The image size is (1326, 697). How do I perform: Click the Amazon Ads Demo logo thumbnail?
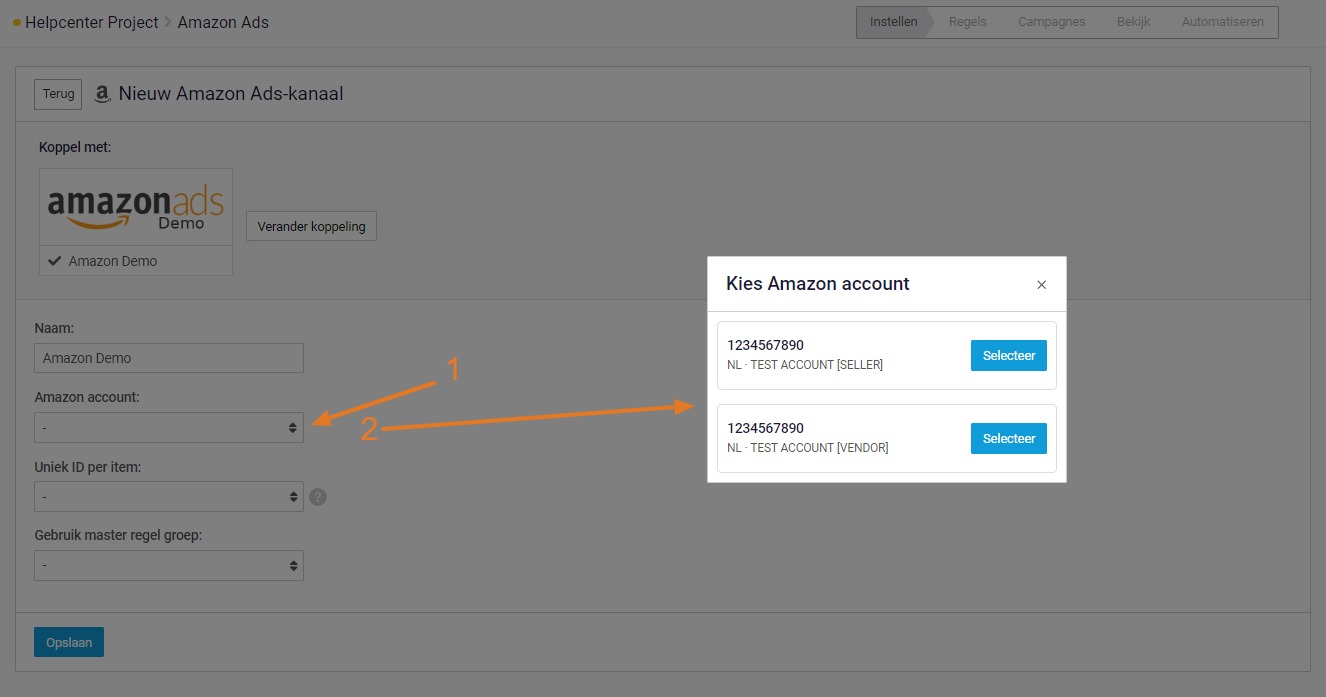tap(136, 207)
